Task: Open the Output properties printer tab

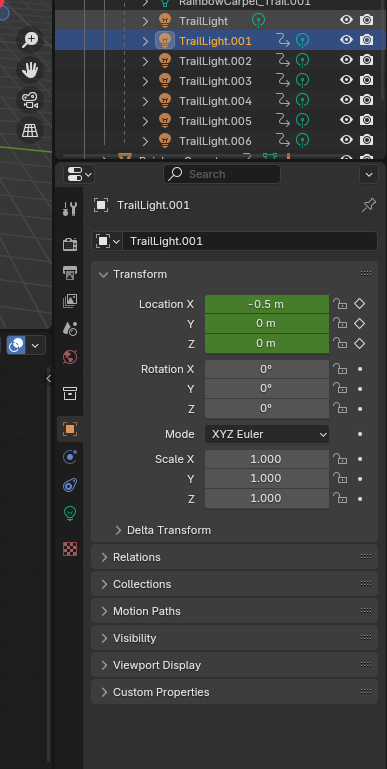Action: pyautogui.click(x=70, y=272)
